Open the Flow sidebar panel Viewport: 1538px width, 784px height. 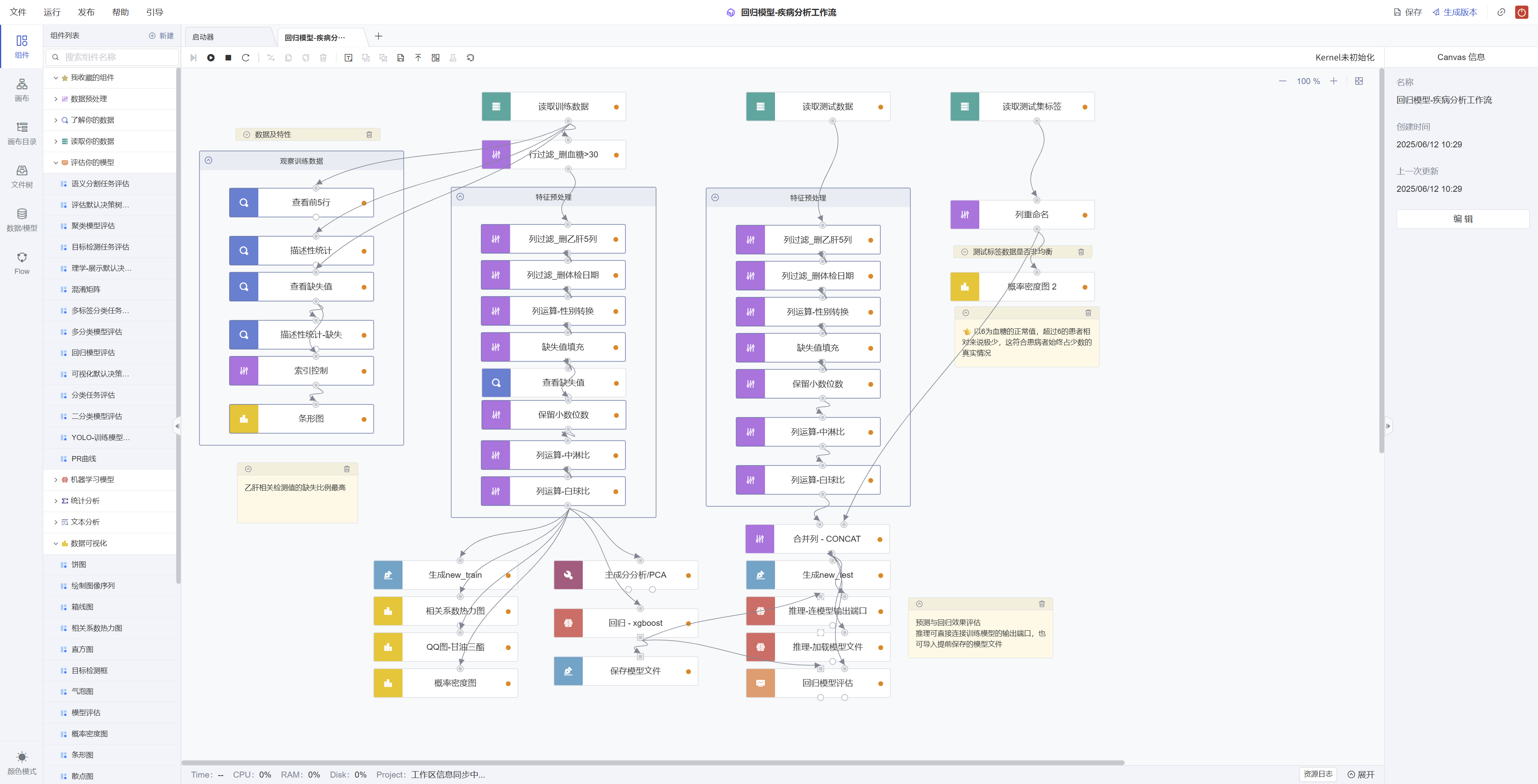22,263
